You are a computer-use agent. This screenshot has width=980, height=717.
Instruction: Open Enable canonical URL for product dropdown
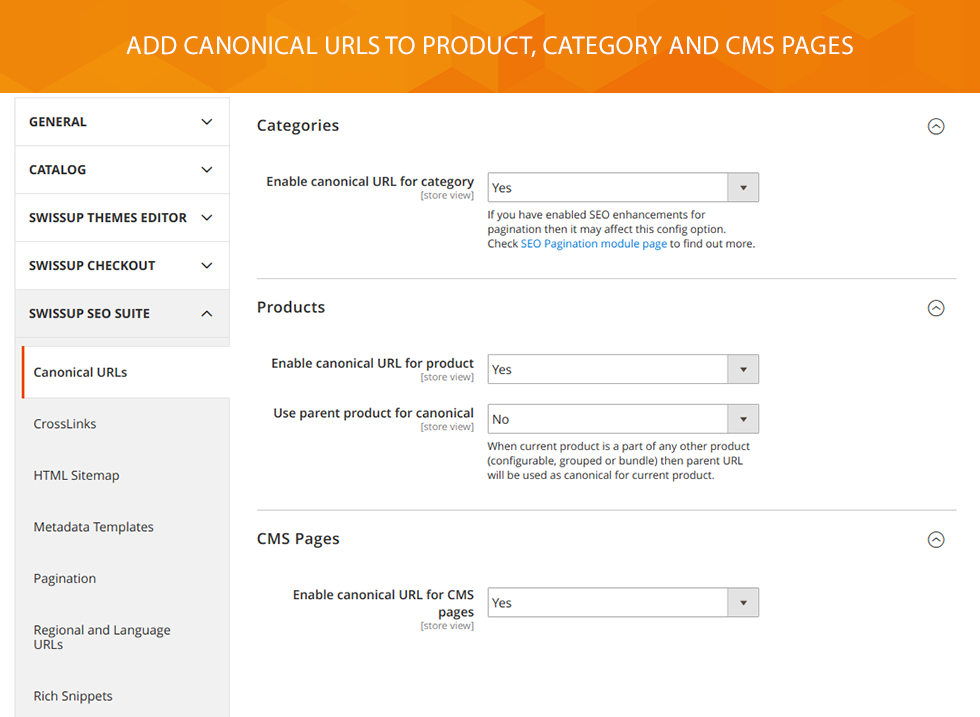tap(623, 369)
